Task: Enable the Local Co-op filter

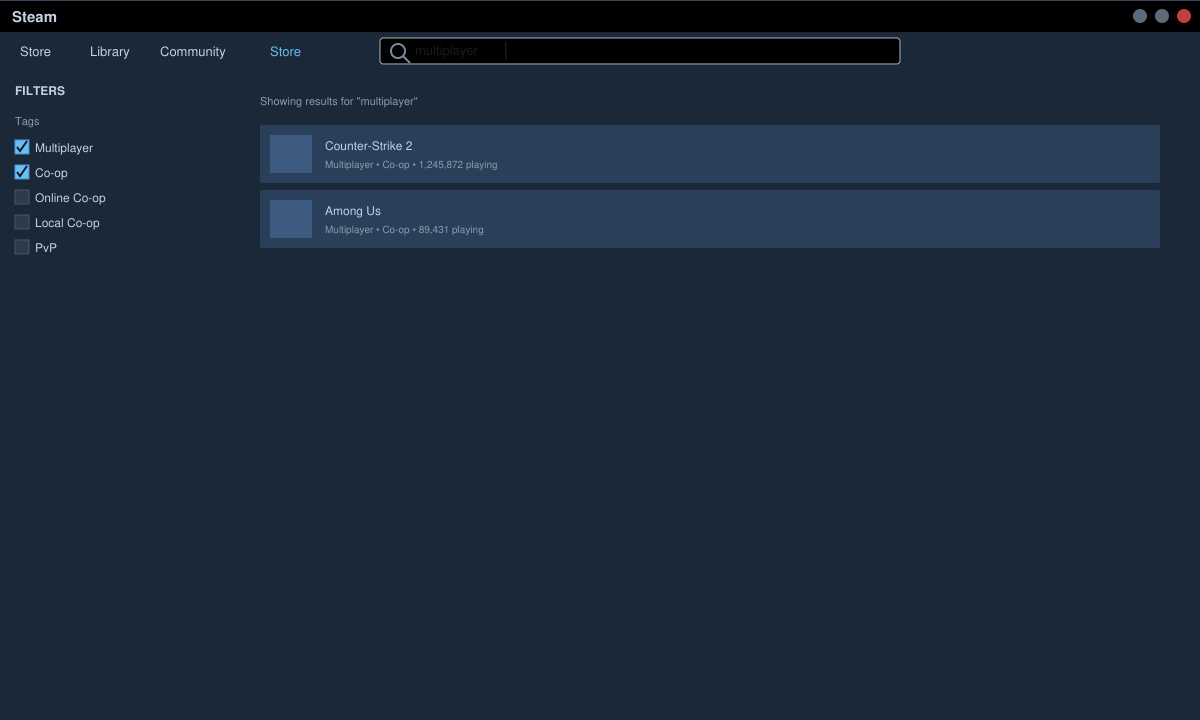Action: 22,222
